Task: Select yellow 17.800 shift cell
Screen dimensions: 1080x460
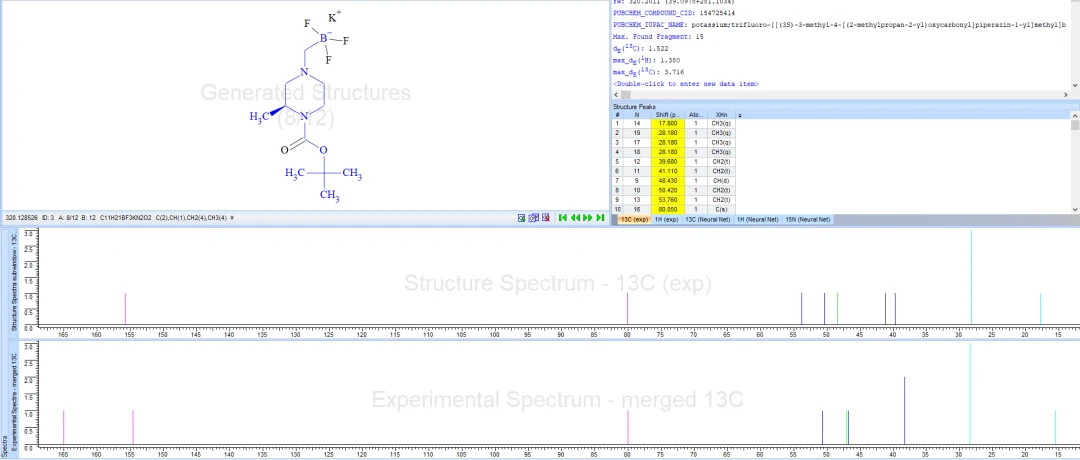Action: tap(668, 123)
